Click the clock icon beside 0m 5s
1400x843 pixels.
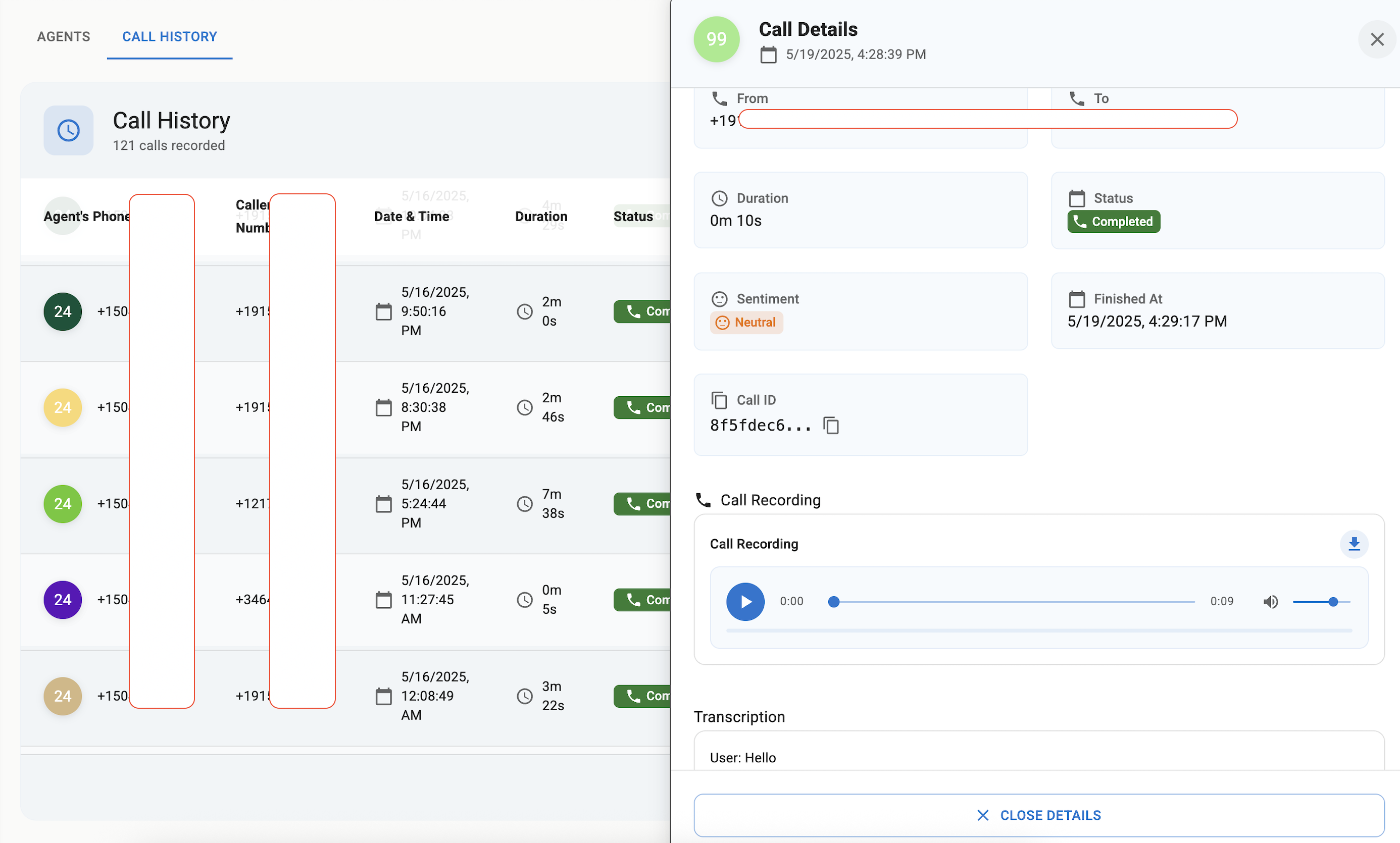click(524, 600)
